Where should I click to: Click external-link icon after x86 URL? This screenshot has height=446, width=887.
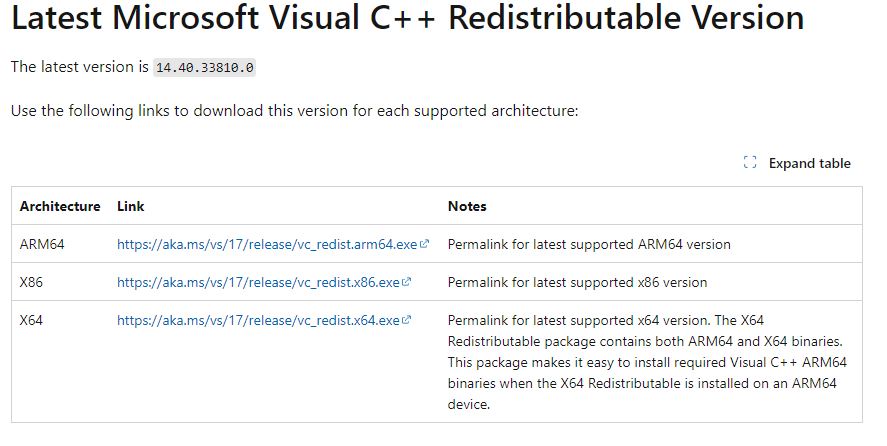coord(406,282)
